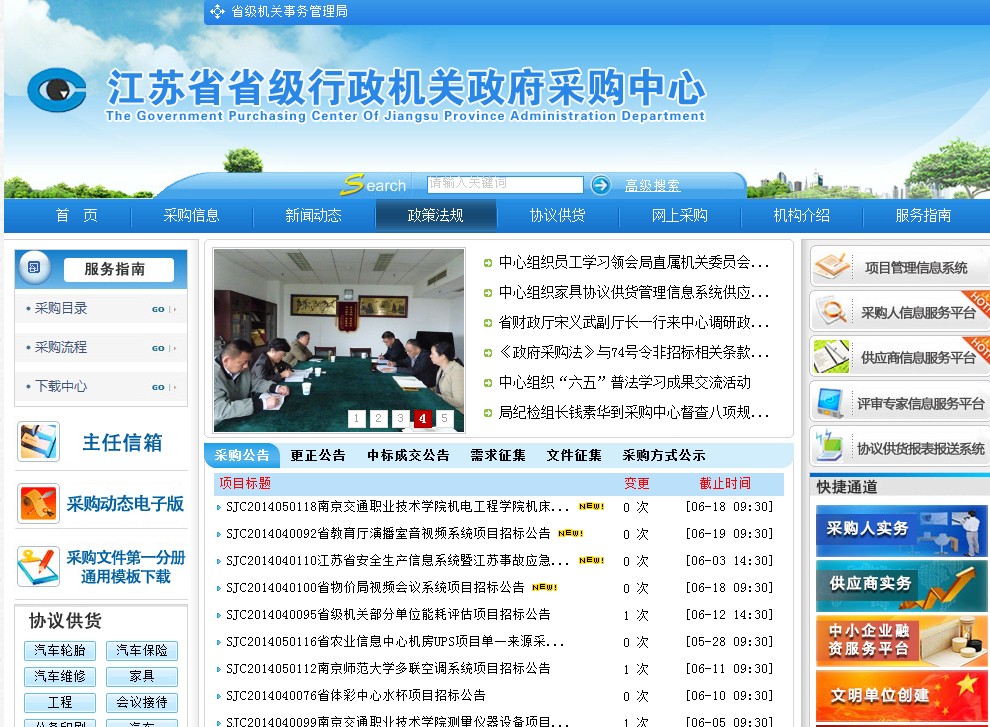Open notice SJC2014040076省体彩中心水杯项目

(356, 695)
